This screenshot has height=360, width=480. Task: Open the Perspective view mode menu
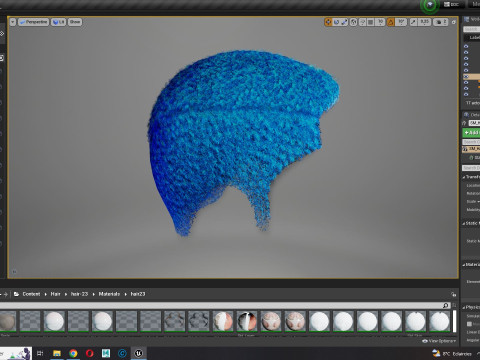[33, 22]
